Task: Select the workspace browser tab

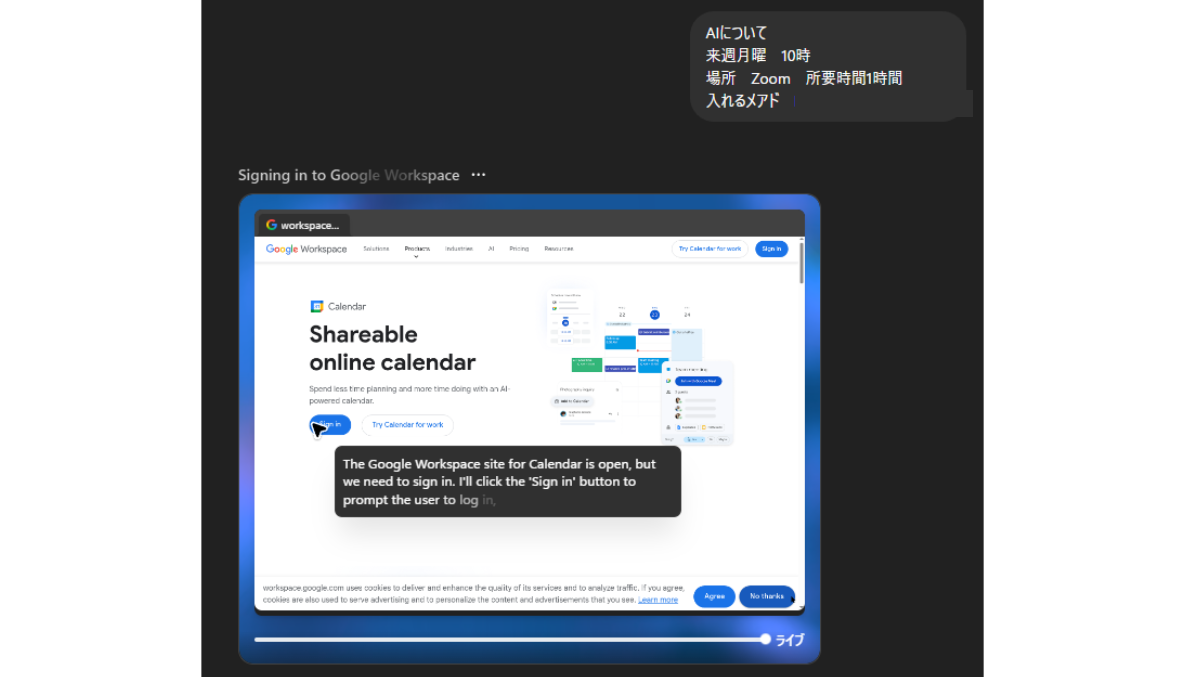Action: (x=303, y=225)
